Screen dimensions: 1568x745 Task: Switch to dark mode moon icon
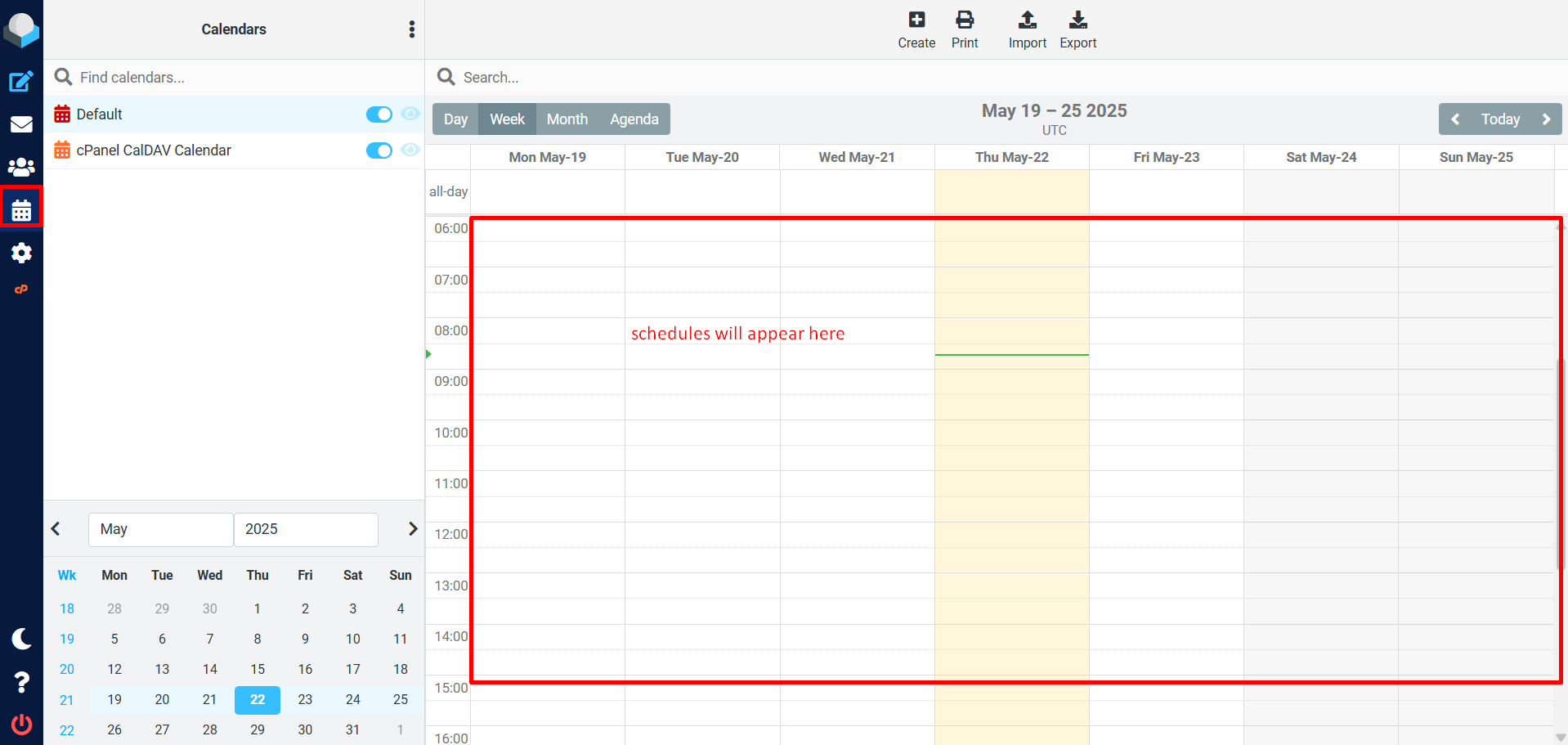click(x=21, y=639)
